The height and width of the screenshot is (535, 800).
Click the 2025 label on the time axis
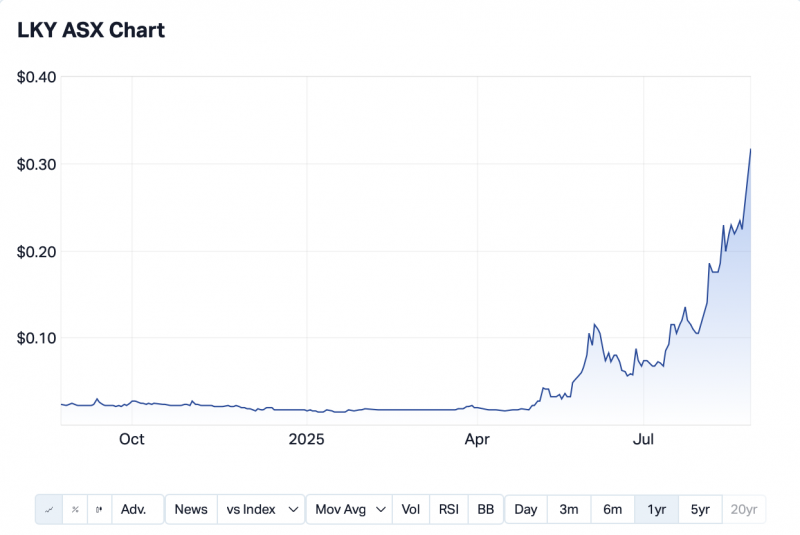pyautogui.click(x=307, y=439)
